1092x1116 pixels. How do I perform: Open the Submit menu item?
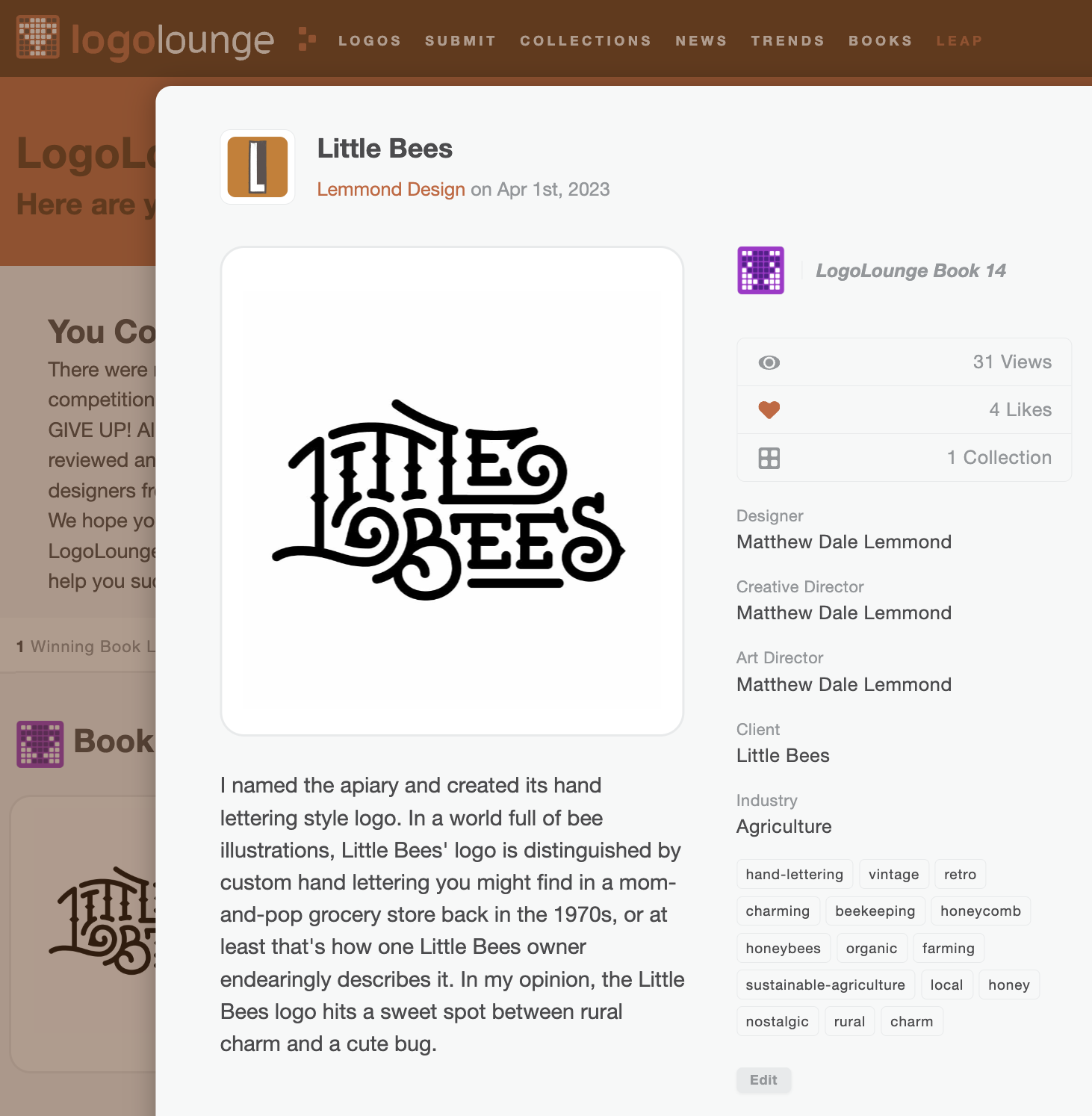coord(460,41)
